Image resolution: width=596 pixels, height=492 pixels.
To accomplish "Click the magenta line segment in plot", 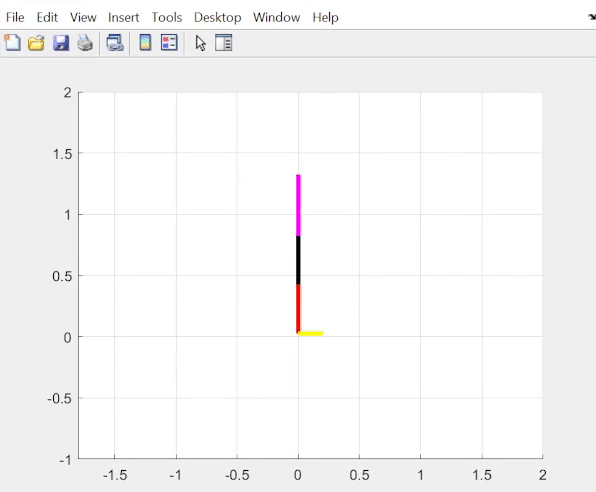I will click(298, 205).
